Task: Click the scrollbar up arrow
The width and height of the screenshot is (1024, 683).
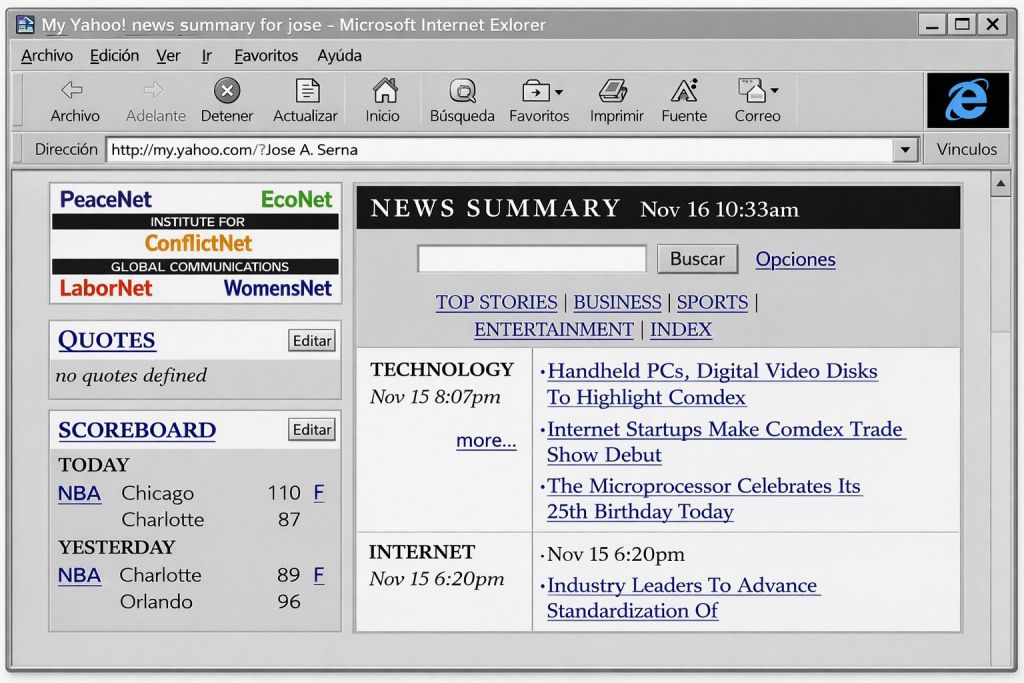Action: click(1000, 184)
